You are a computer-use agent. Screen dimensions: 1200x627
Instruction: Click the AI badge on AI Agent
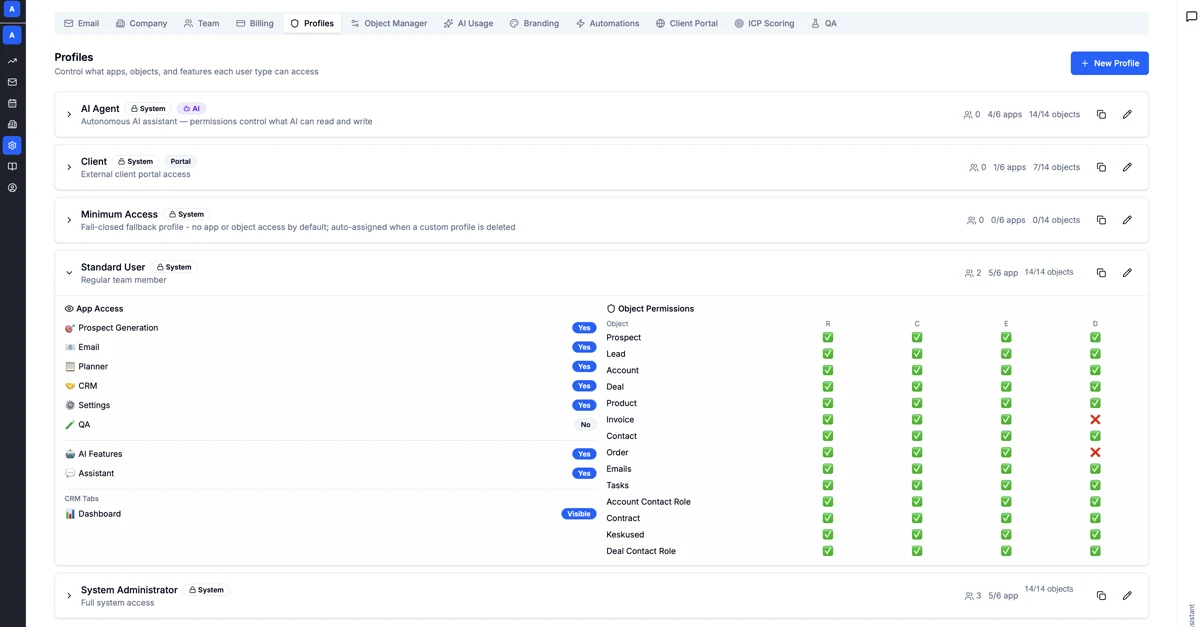click(191, 109)
